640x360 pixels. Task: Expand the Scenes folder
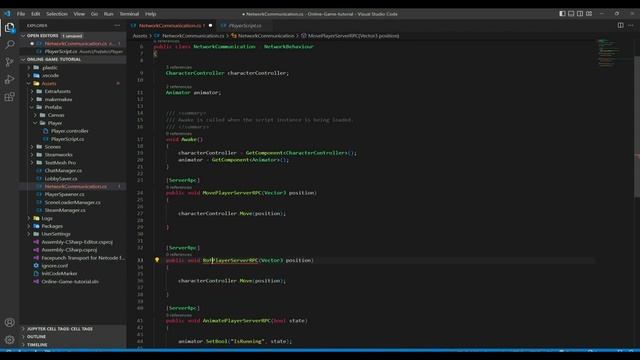pos(53,147)
